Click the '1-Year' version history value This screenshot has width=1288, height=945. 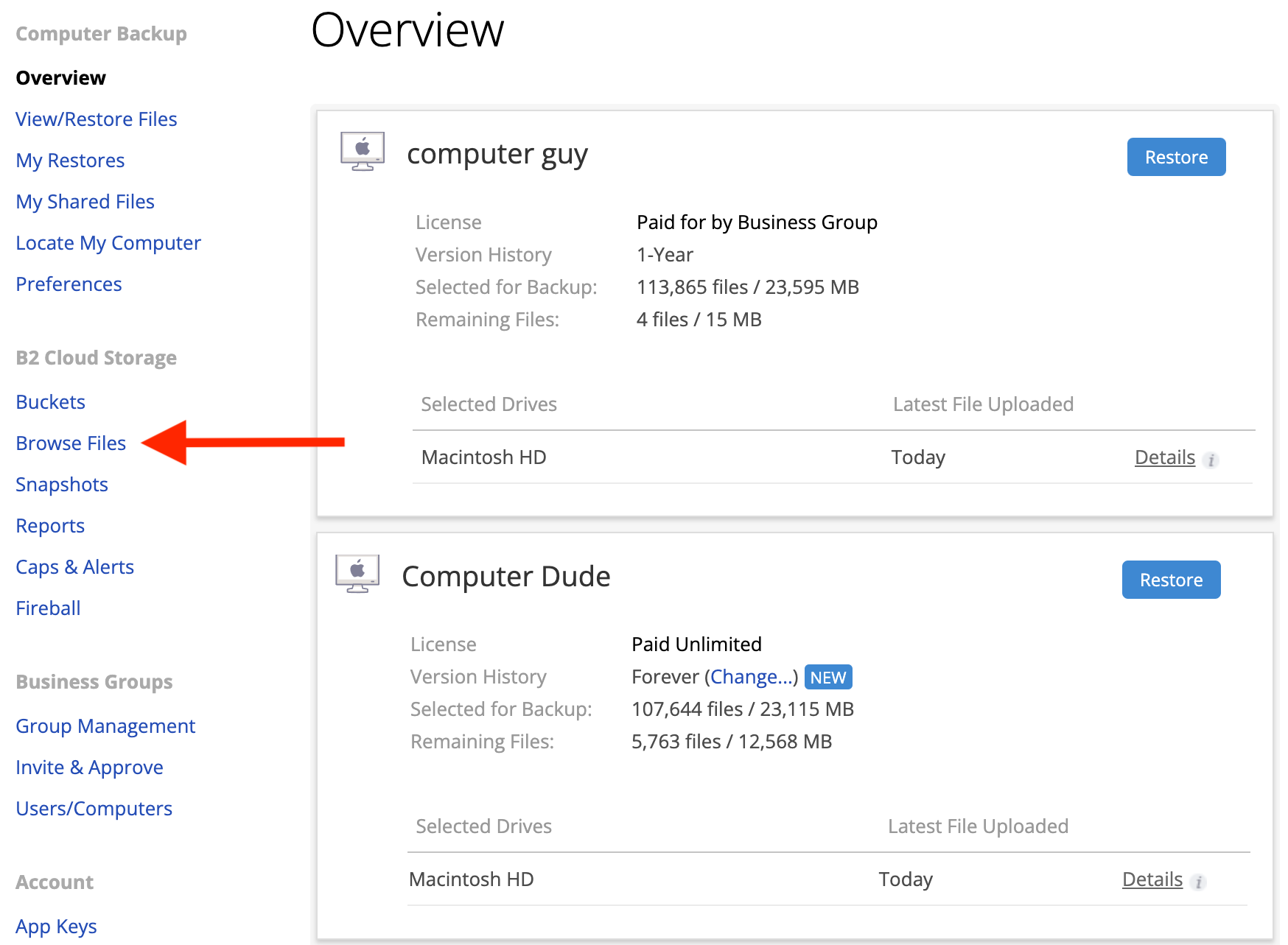point(665,255)
